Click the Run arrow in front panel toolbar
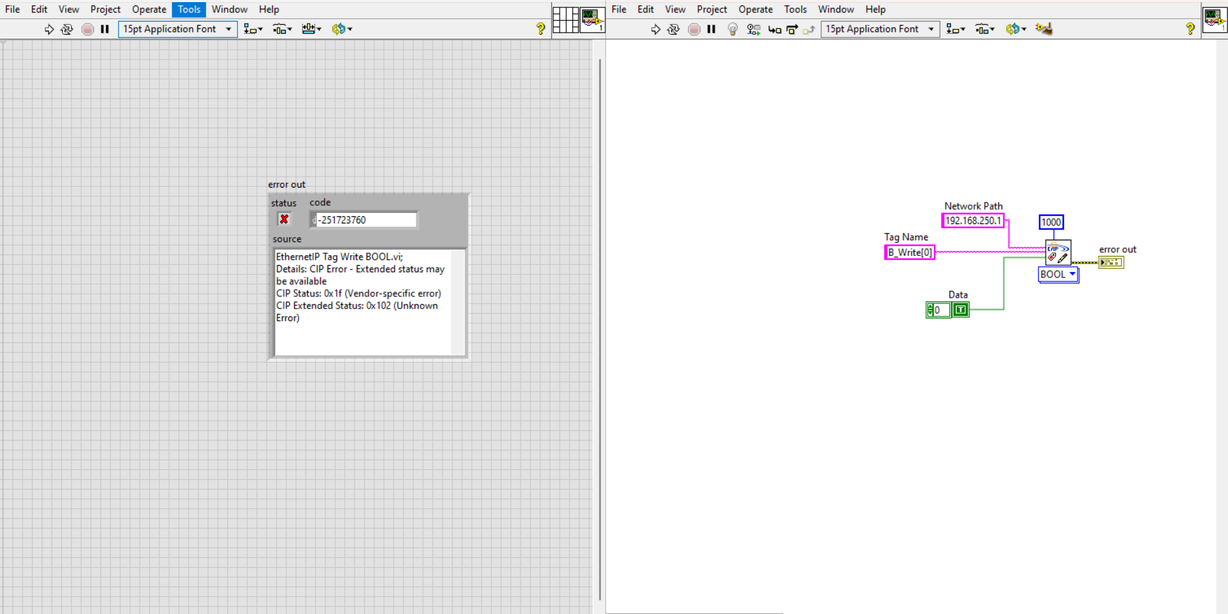The height and width of the screenshot is (614, 1228). (x=49, y=29)
